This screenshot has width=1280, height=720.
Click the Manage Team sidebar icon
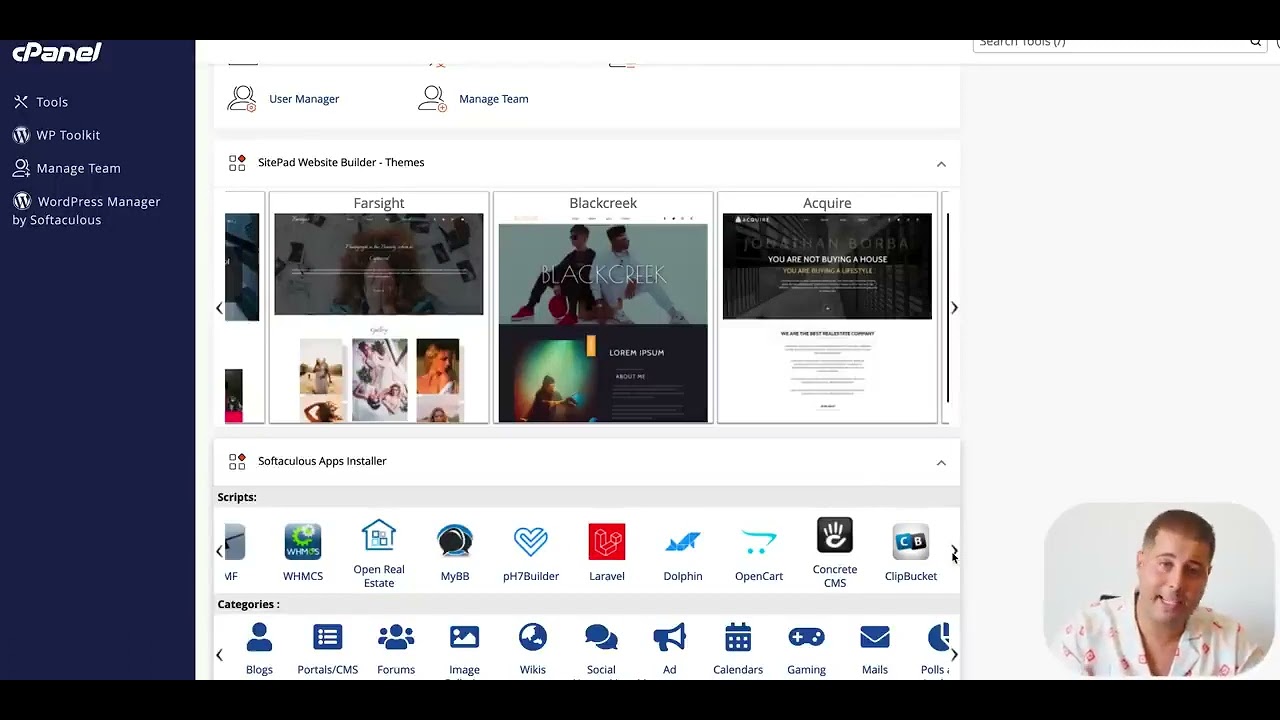(21, 168)
